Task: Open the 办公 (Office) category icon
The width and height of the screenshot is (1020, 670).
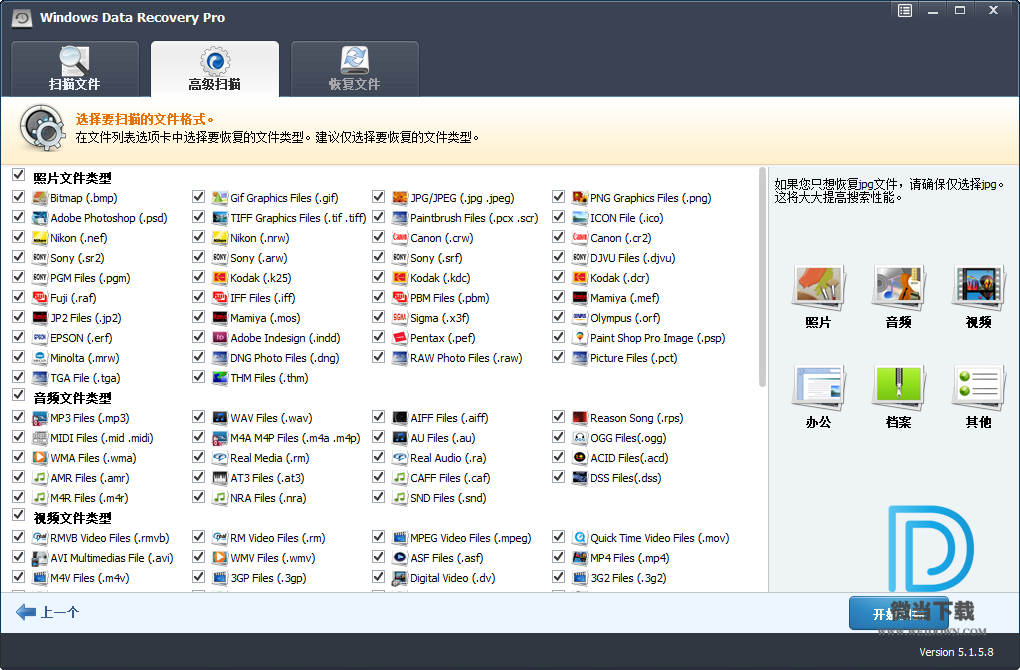Action: [x=818, y=387]
